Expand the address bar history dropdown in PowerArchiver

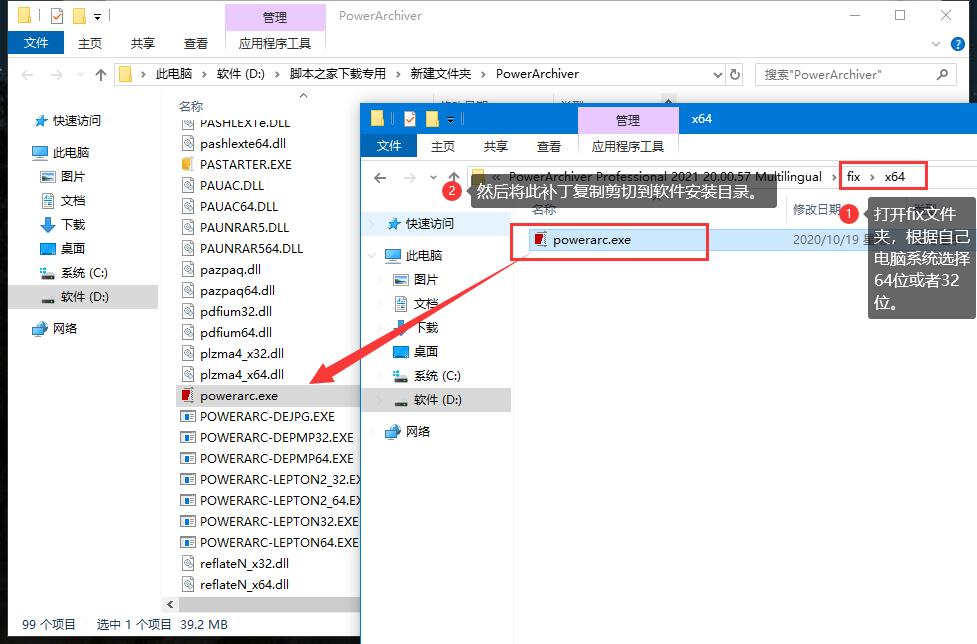[717, 75]
